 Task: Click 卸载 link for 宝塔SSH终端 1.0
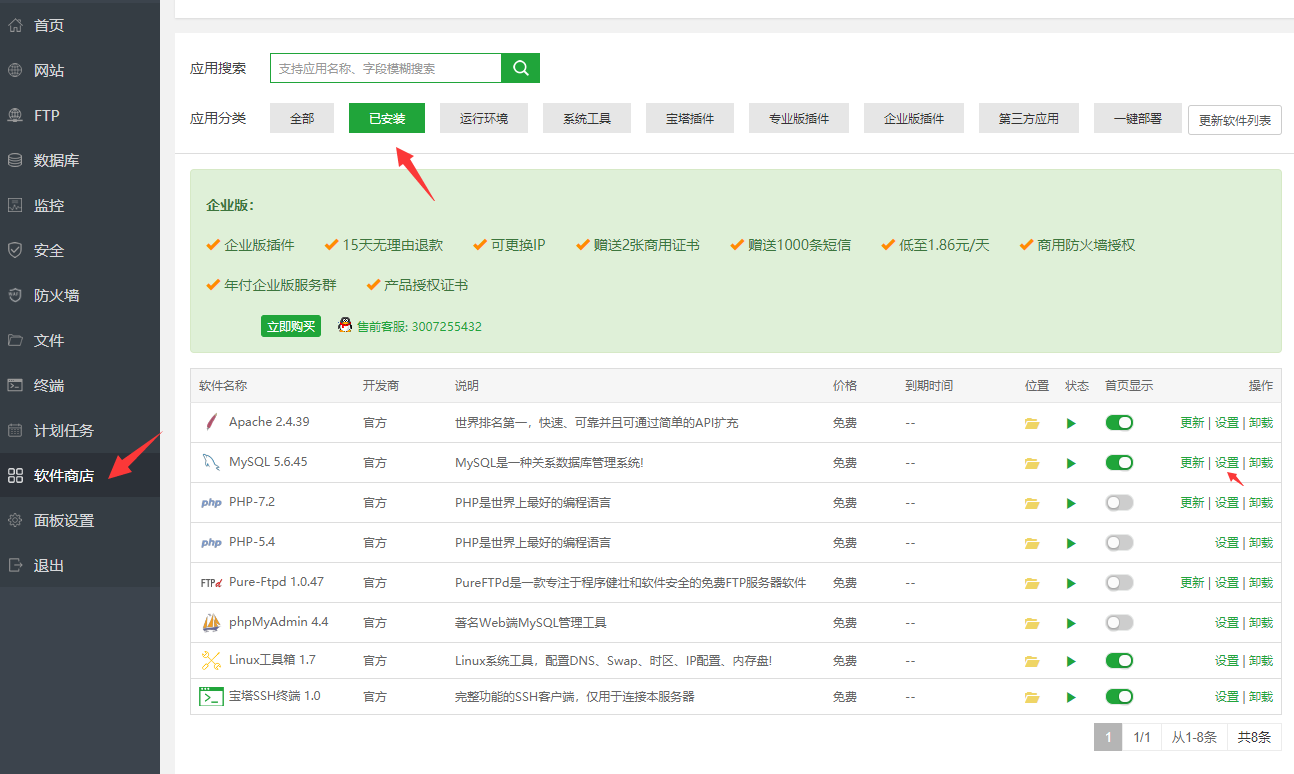point(1261,697)
